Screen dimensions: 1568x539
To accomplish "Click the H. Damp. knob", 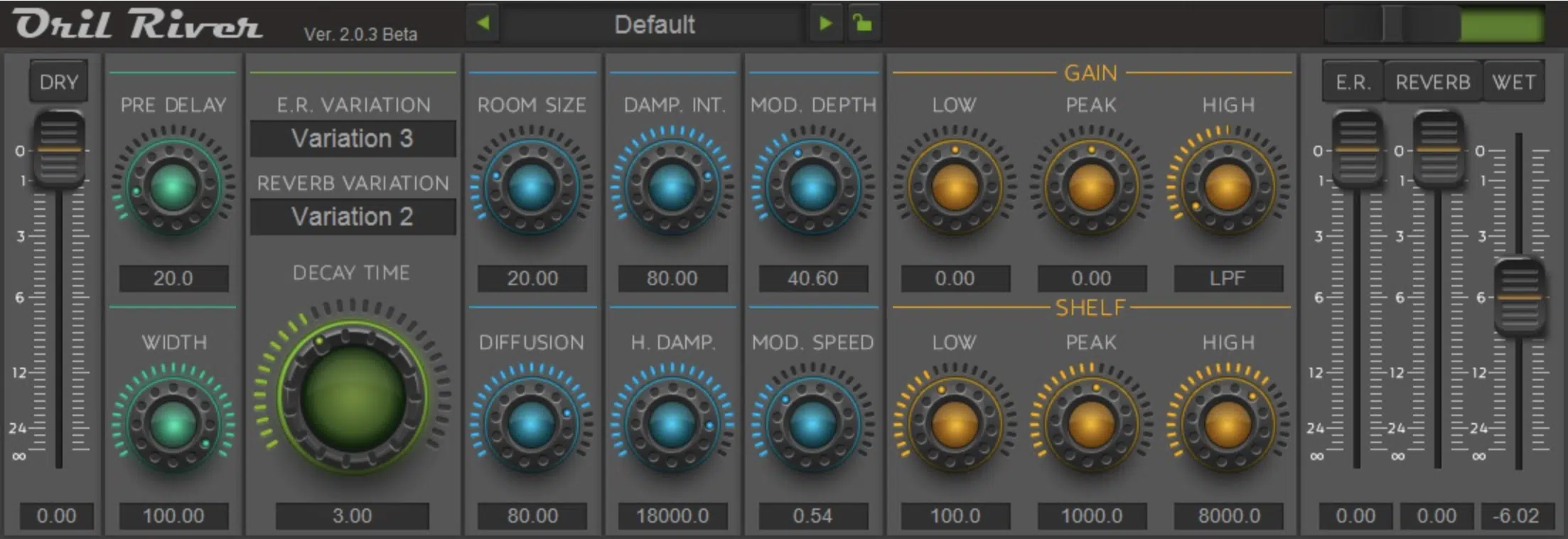I will click(x=672, y=425).
